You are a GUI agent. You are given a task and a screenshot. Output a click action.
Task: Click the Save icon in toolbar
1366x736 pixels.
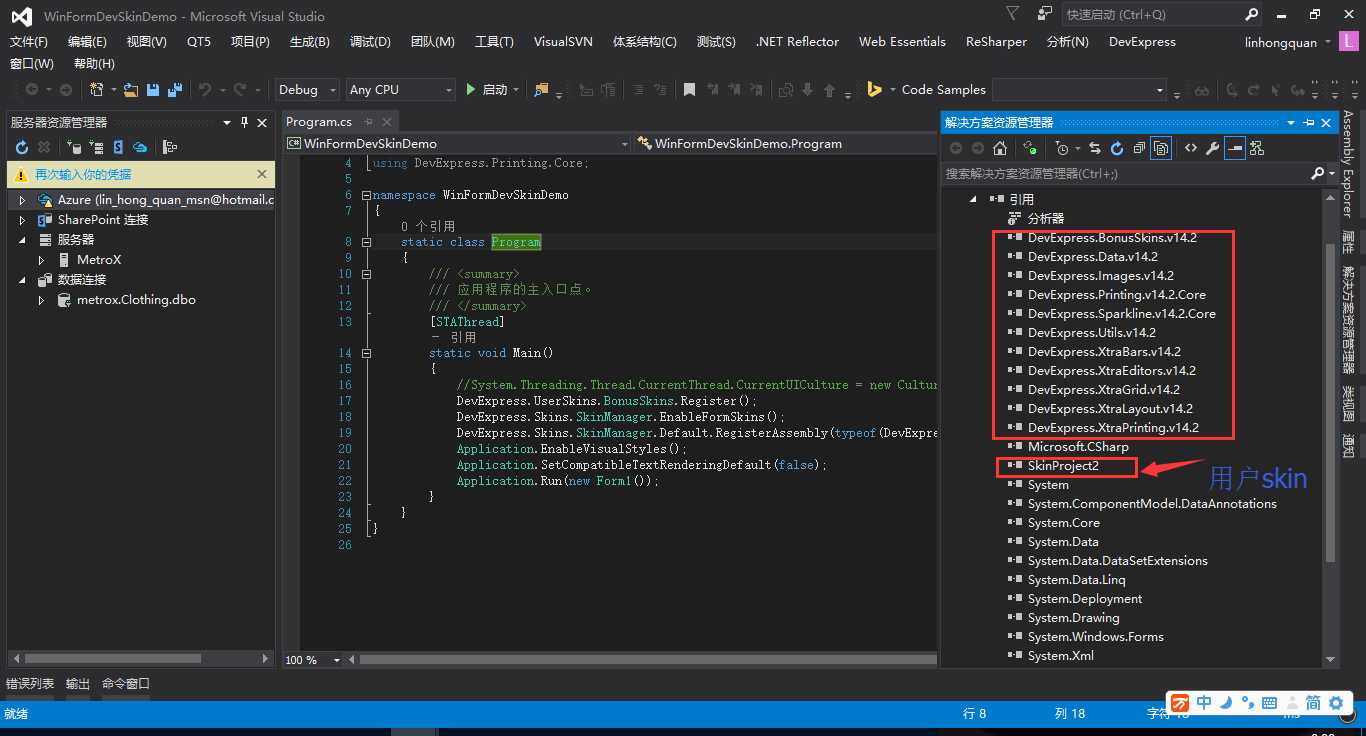(x=153, y=90)
